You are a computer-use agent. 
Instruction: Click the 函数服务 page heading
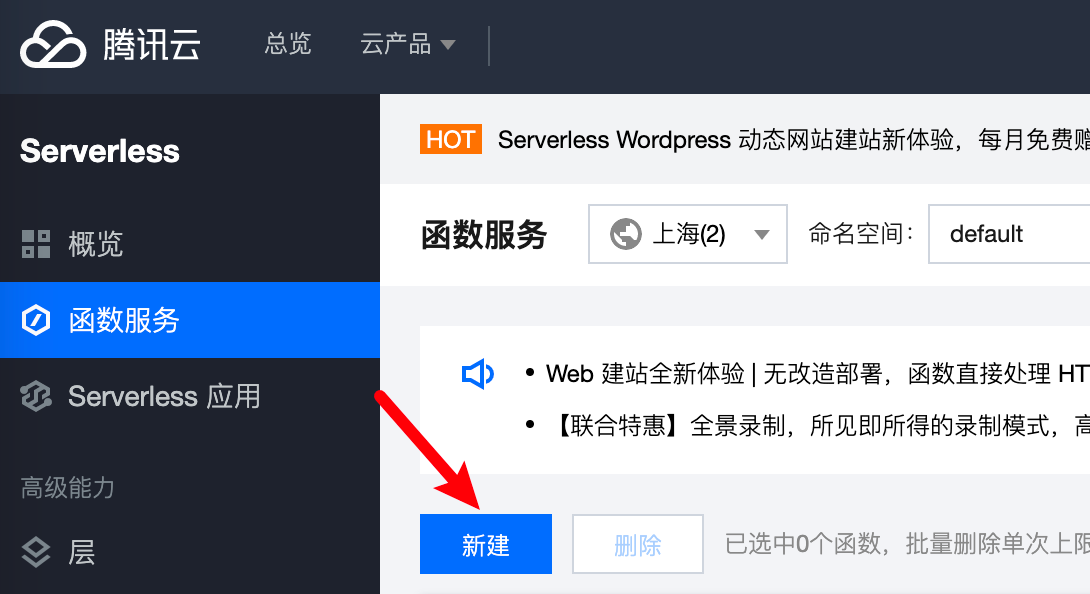coord(484,234)
